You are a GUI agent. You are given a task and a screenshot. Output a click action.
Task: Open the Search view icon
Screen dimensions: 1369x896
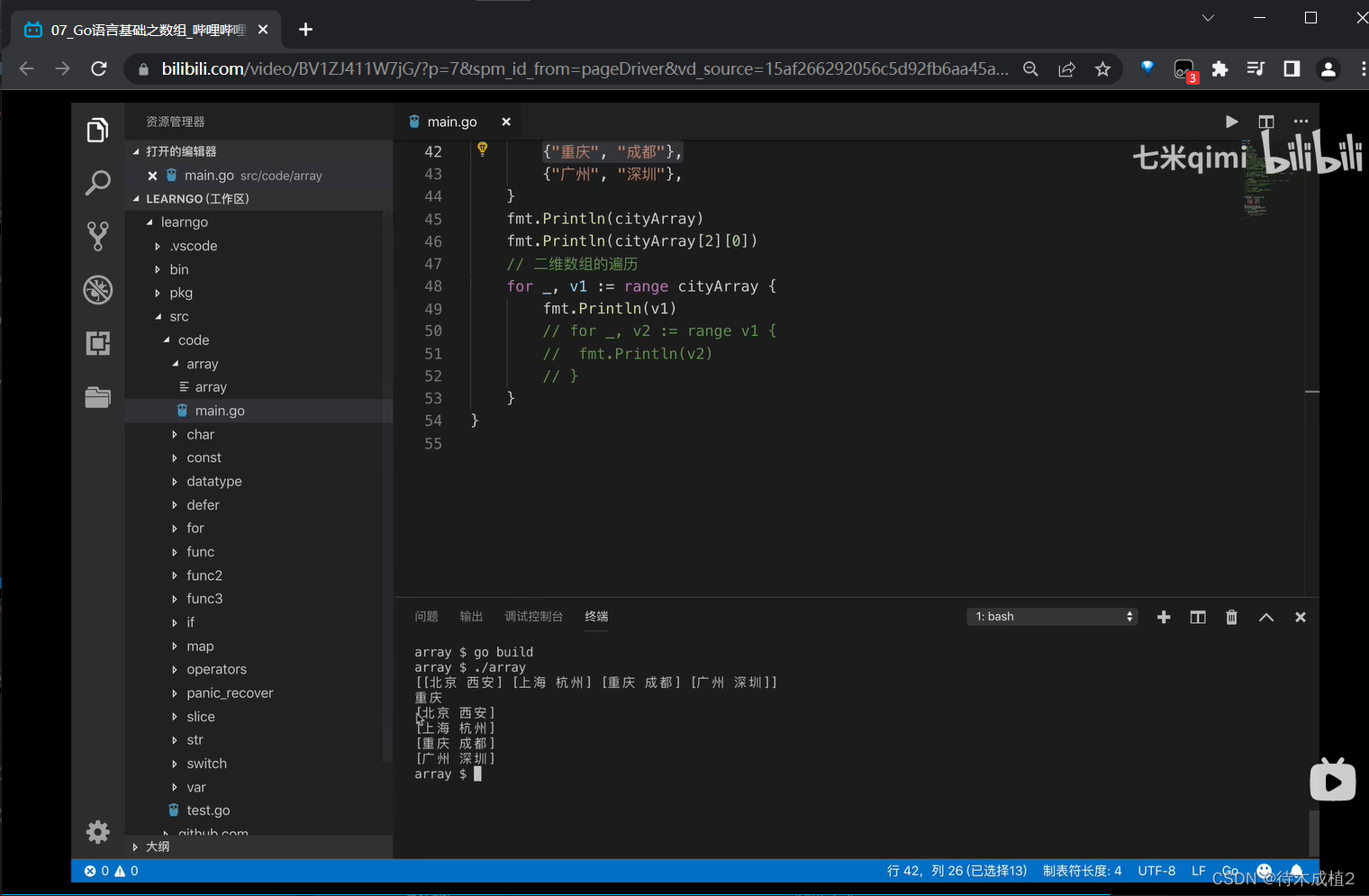click(x=97, y=183)
